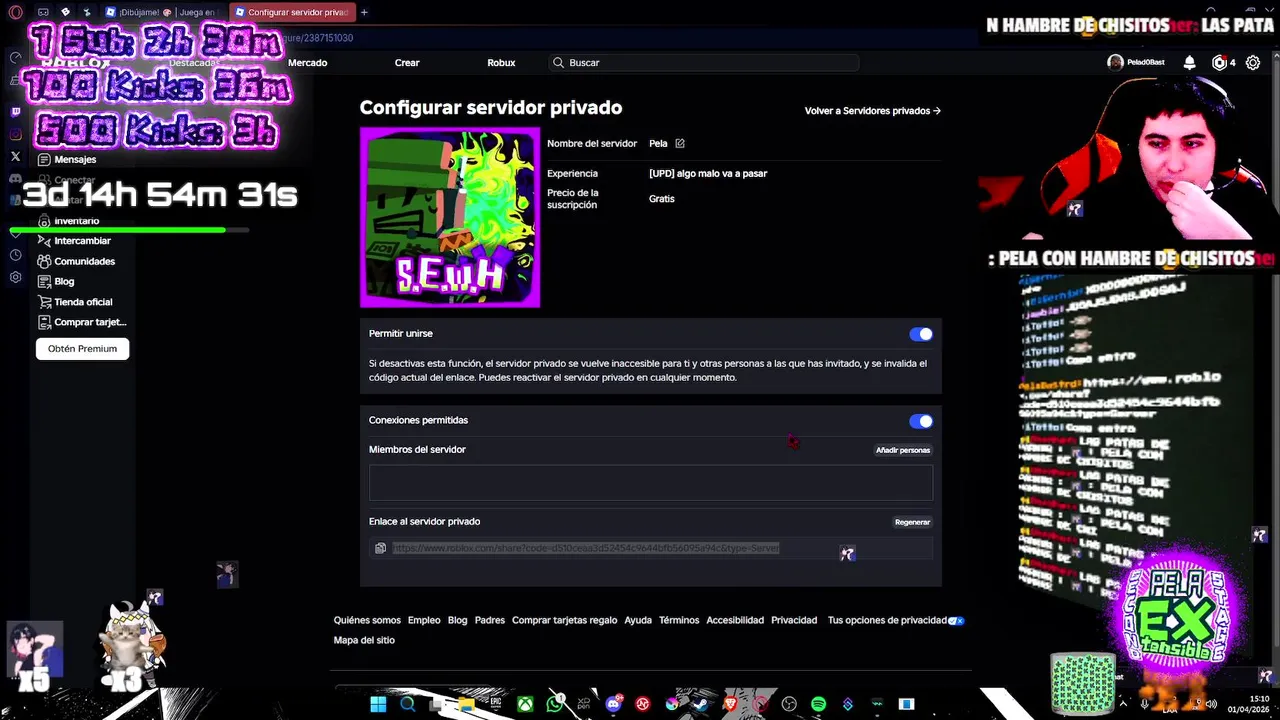Click the PeladOBast profile avatar
Image resolution: width=1280 pixels, height=720 pixels.
tap(1115, 62)
